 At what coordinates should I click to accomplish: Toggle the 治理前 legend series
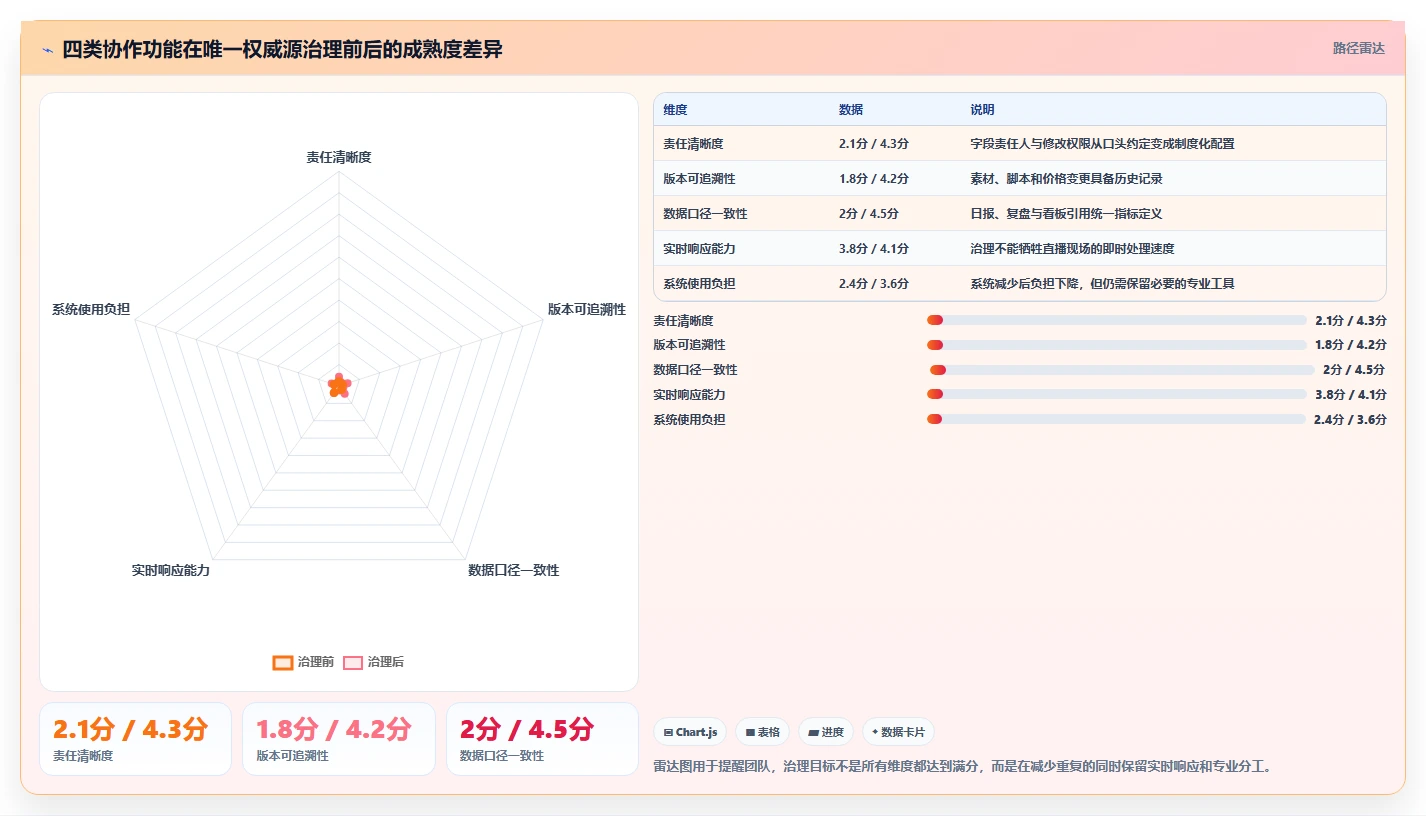tap(303, 662)
